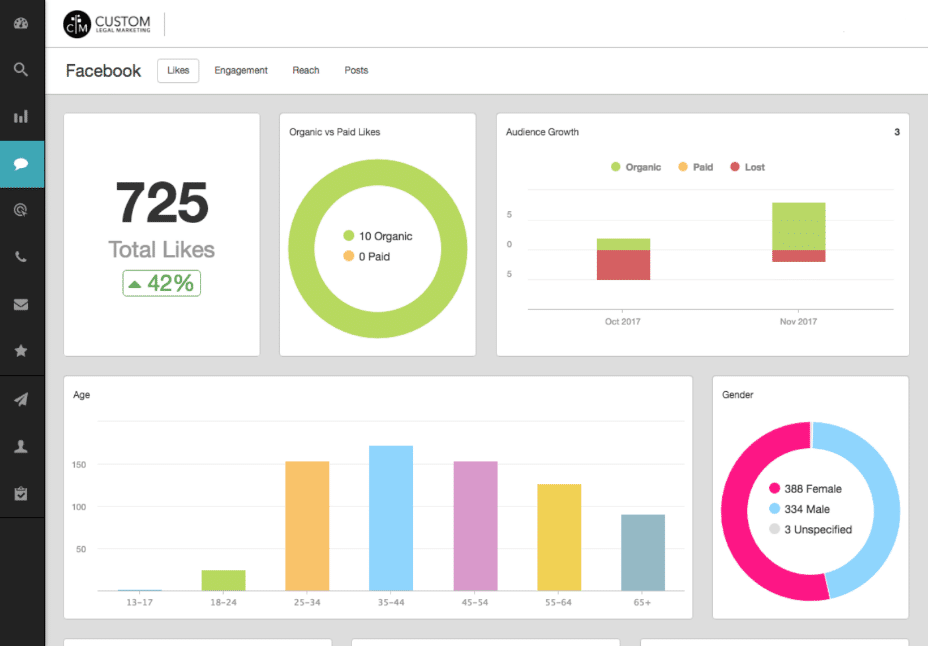Toggle the 3 Unspecified legend entry
The image size is (928, 646).
(x=810, y=529)
